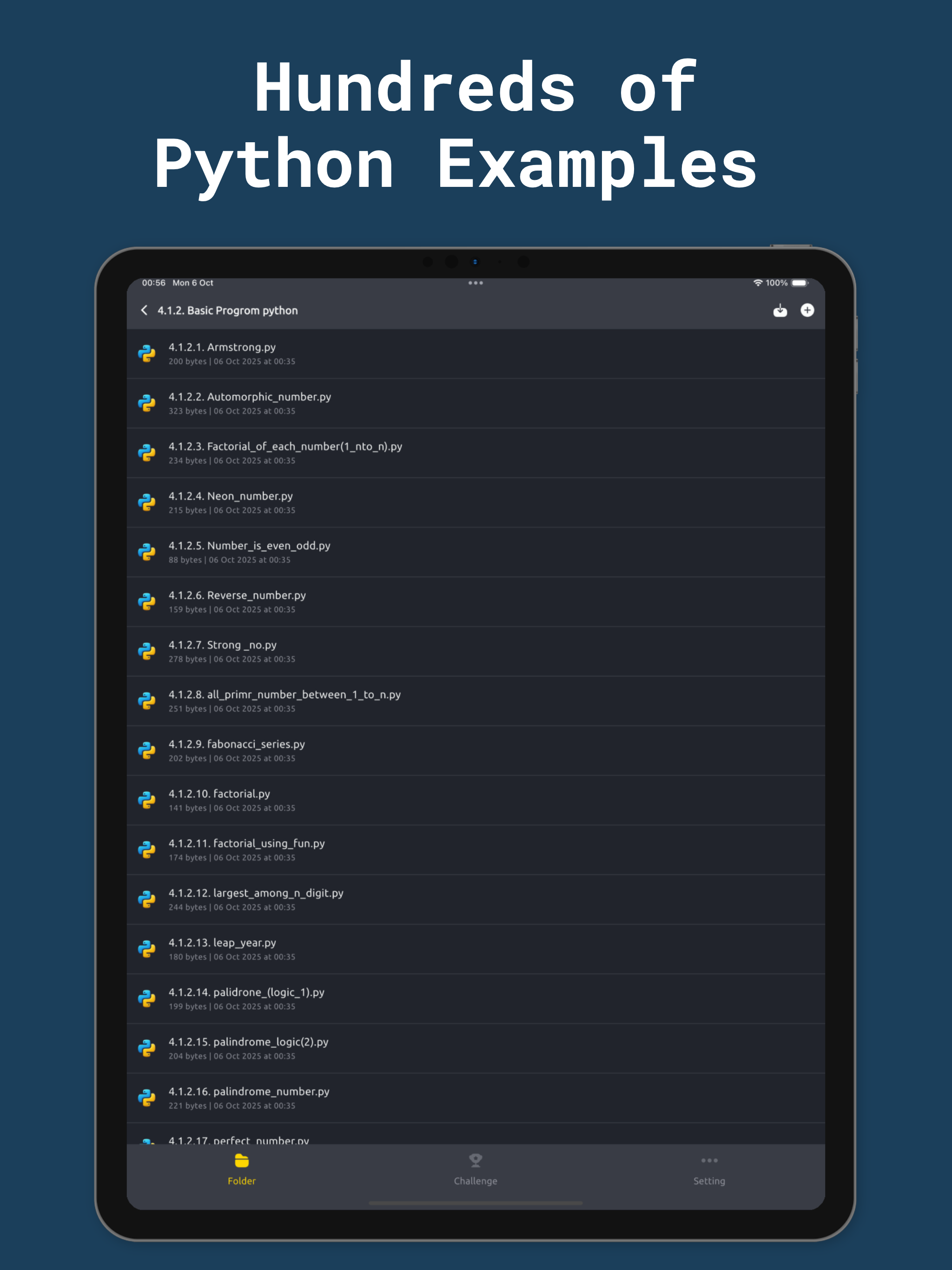This screenshot has height=1270, width=952.
Task: Go back using the left chevron
Action: (144, 310)
